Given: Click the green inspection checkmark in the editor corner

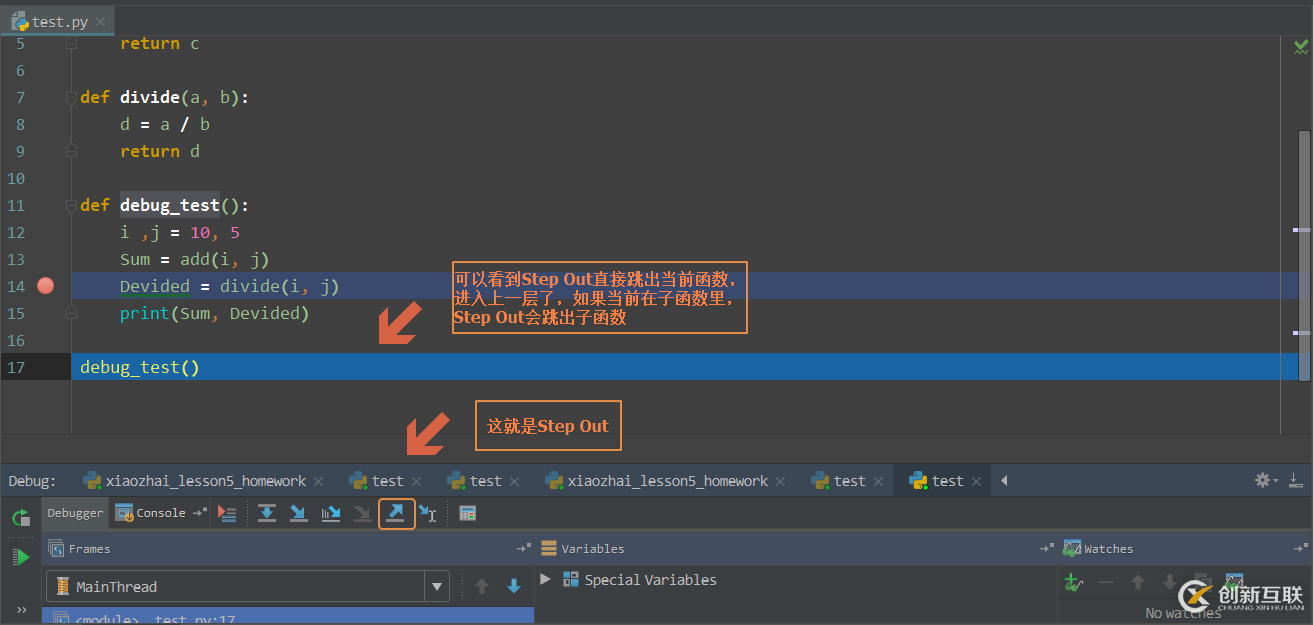Looking at the screenshot, I should coord(1301,46).
